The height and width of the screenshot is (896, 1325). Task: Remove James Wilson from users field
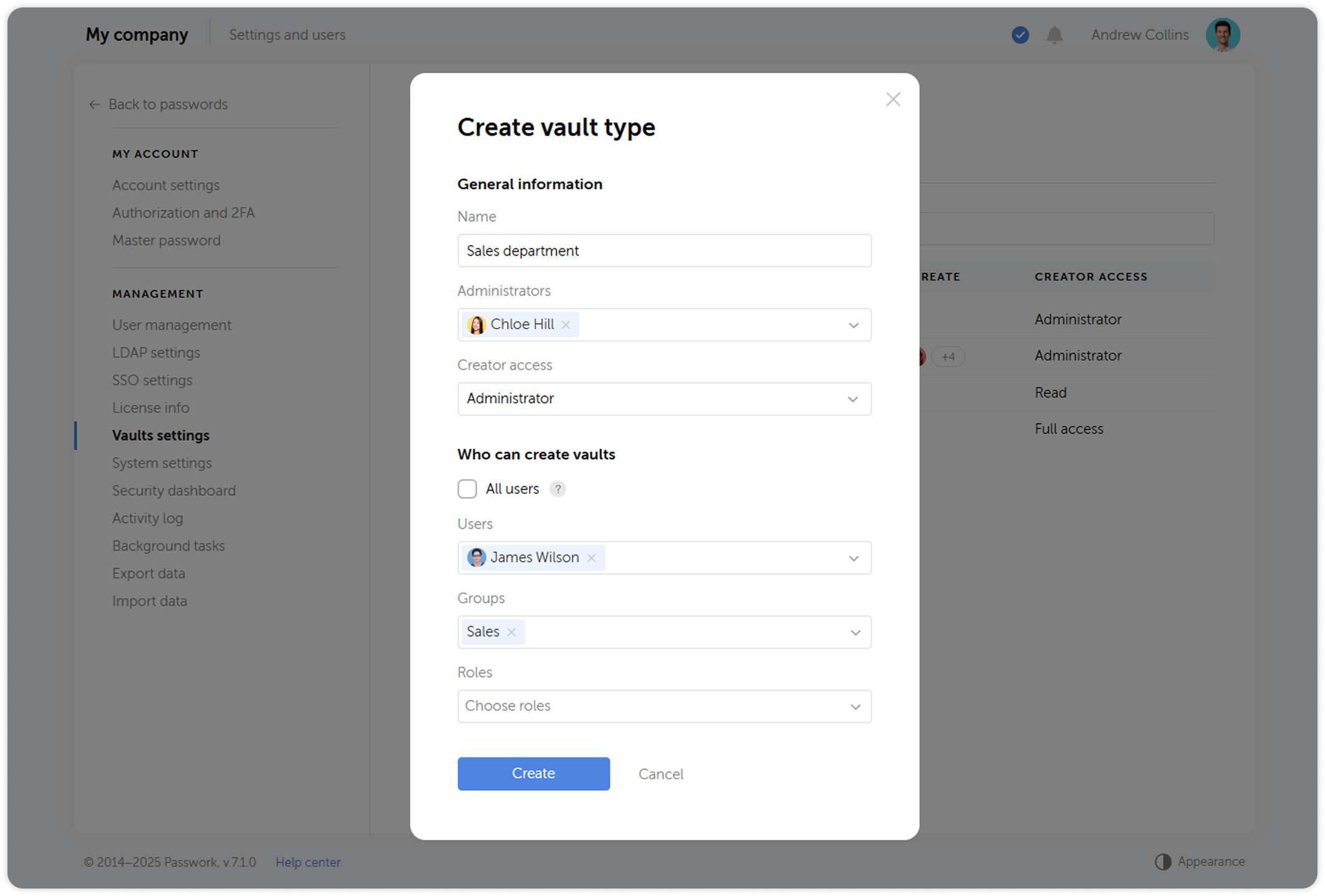click(591, 558)
